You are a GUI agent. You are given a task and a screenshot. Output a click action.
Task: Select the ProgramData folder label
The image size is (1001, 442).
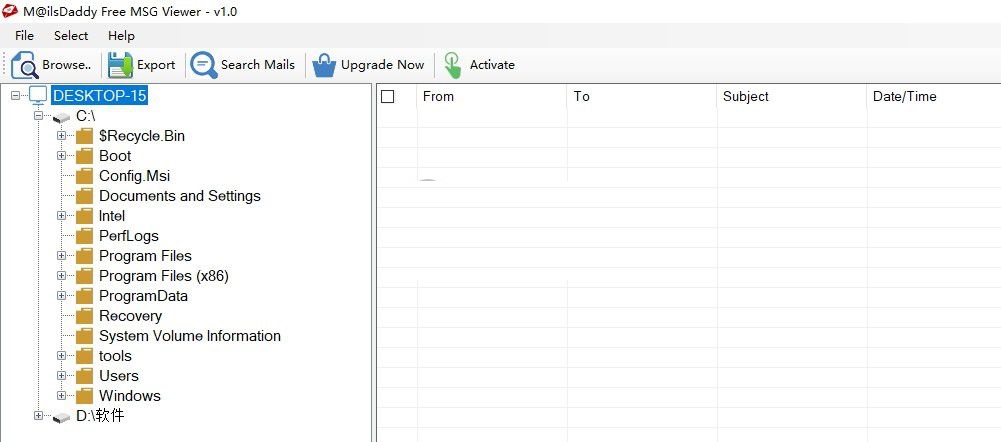pyautogui.click(x=144, y=296)
